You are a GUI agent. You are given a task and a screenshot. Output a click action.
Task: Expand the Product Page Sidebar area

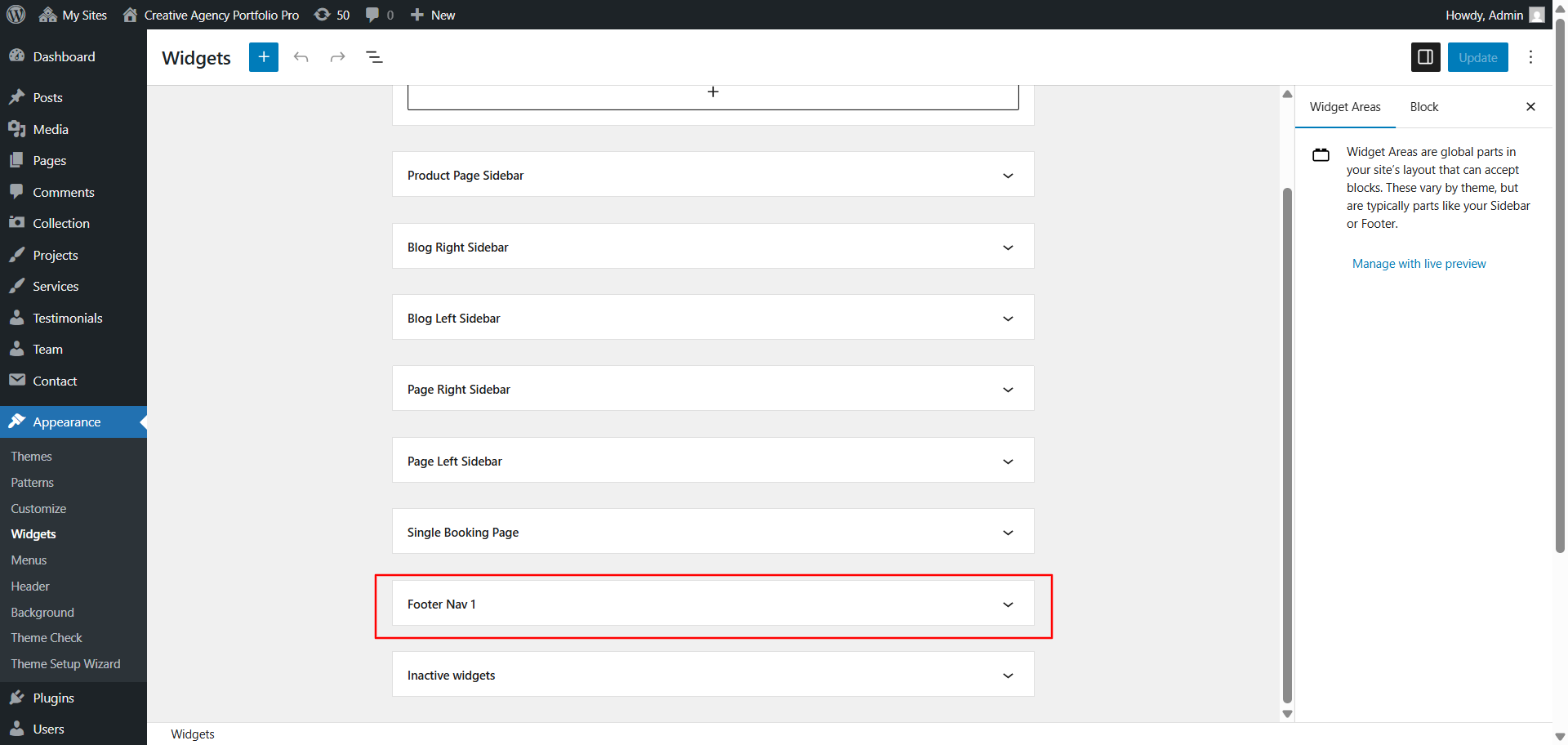713,175
